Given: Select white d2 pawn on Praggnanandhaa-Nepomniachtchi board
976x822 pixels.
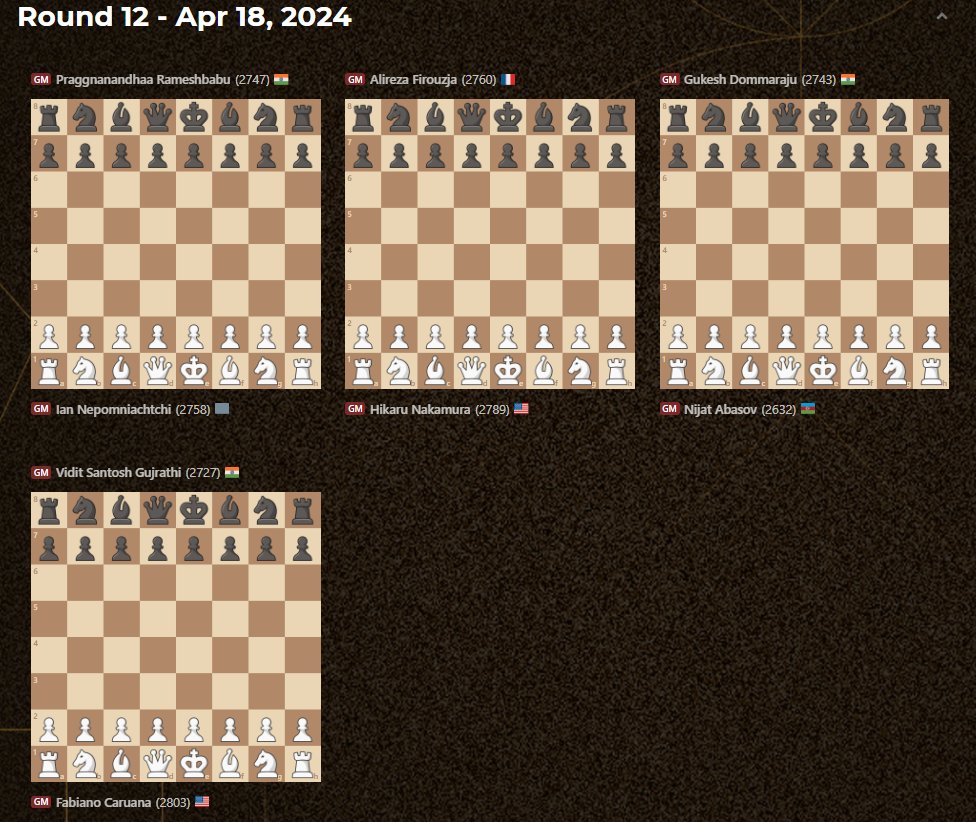Looking at the screenshot, I should (x=158, y=335).
